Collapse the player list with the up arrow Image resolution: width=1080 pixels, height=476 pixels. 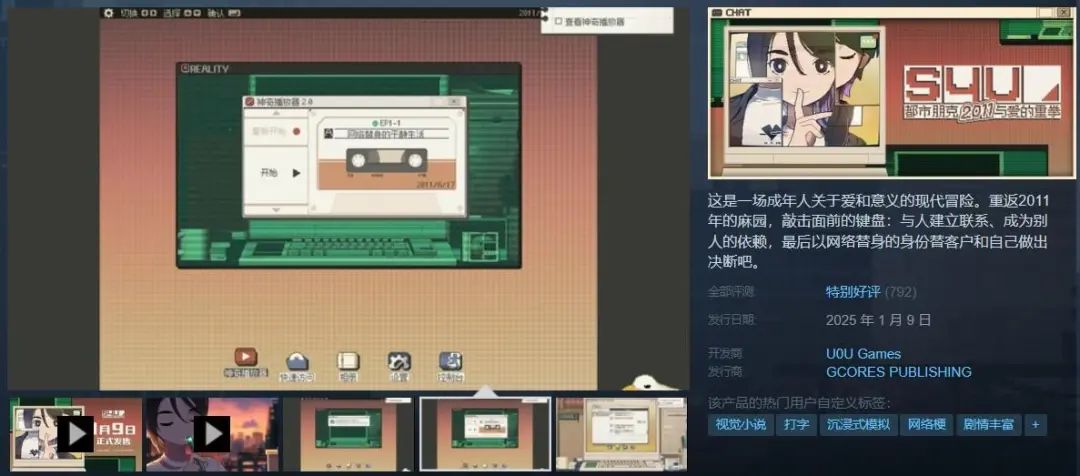(x=276, y=112)
